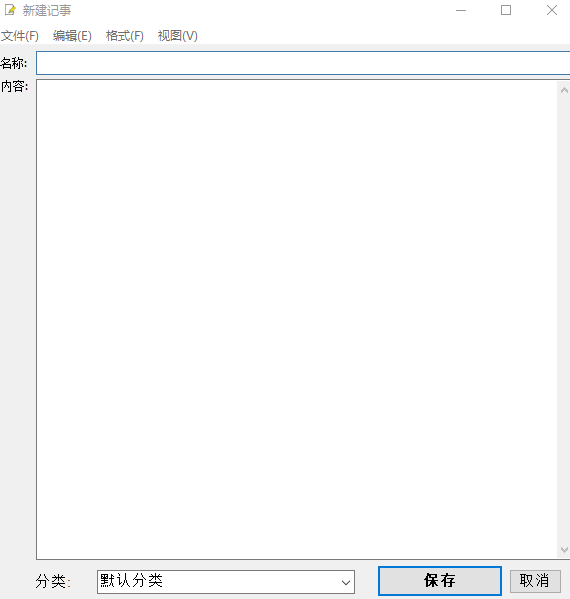570x599 pixels.
Task: Click the 名称 name input field
Action: point(303,63)
